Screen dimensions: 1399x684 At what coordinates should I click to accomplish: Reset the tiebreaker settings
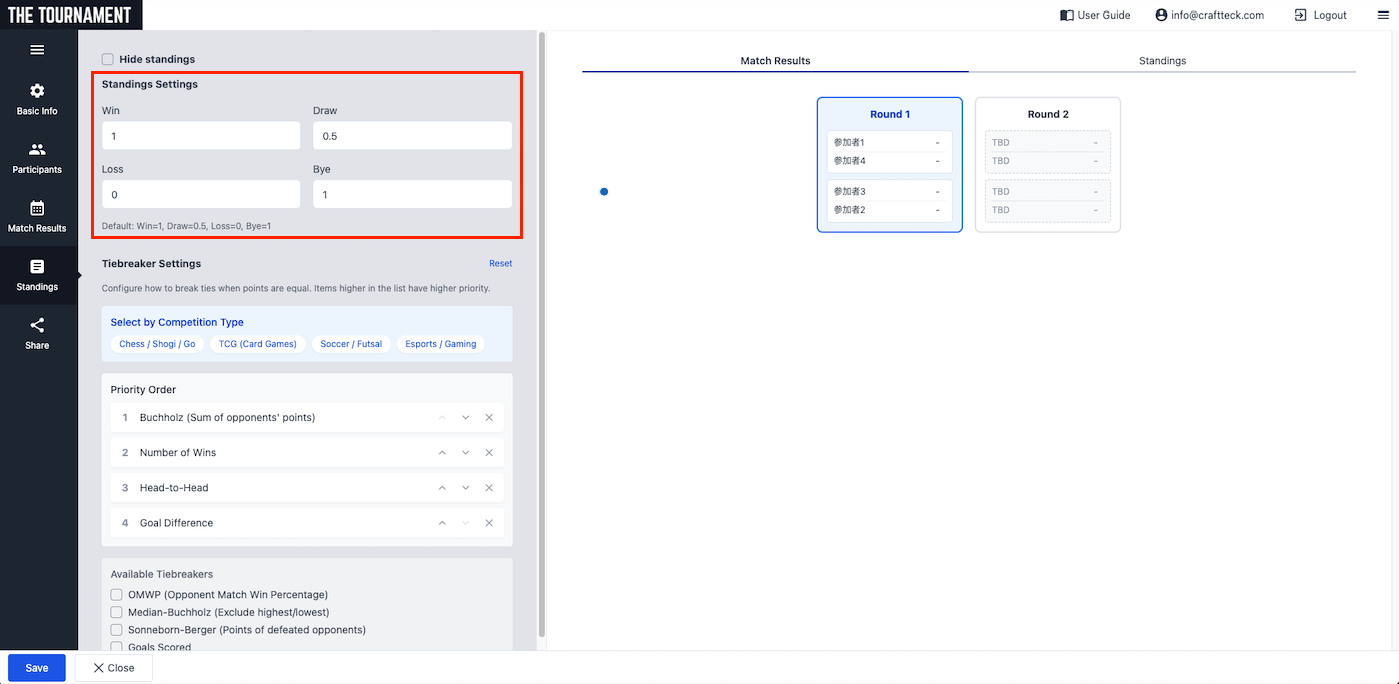(x=500, y=264)
